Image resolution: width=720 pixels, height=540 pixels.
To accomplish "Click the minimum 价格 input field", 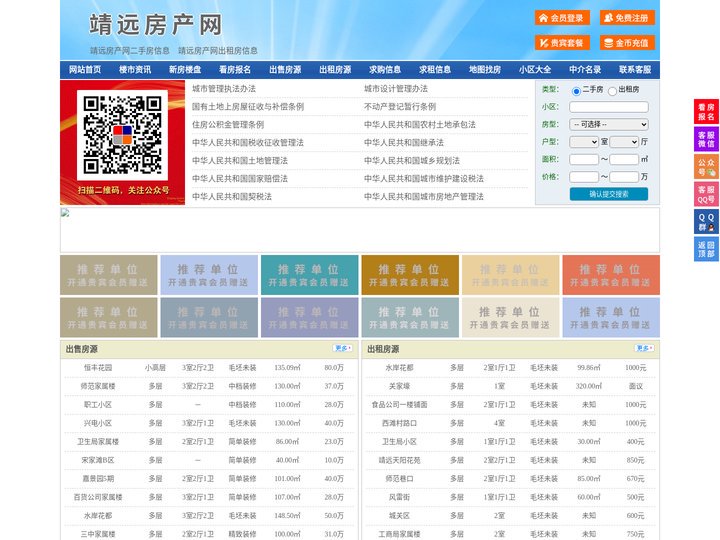I will click(x=584, y=177).
